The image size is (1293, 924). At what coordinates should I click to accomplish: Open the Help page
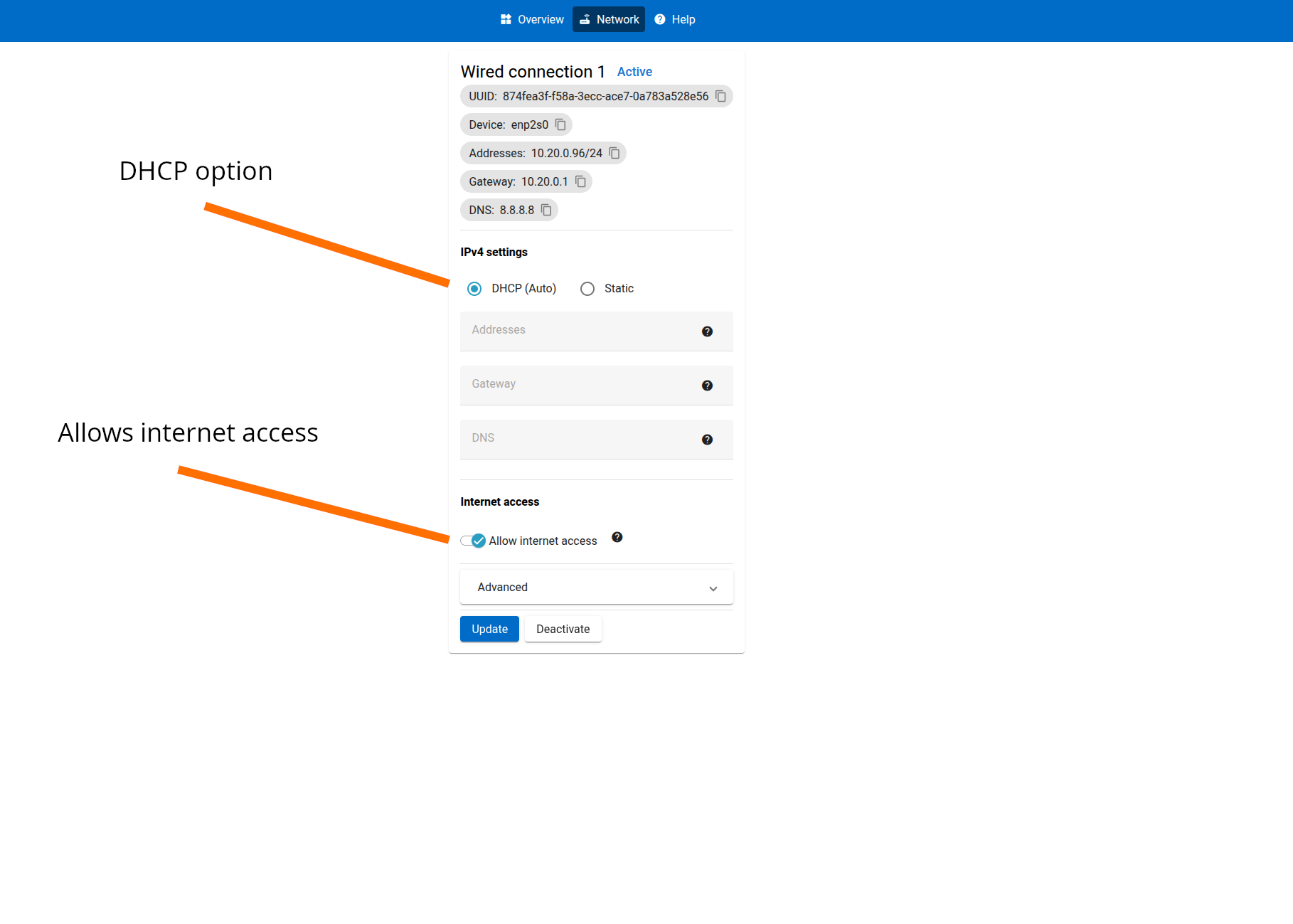click(675, 20)
